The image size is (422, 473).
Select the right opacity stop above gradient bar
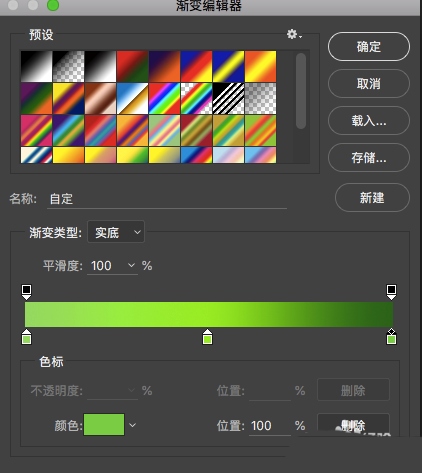click(391, 292)
